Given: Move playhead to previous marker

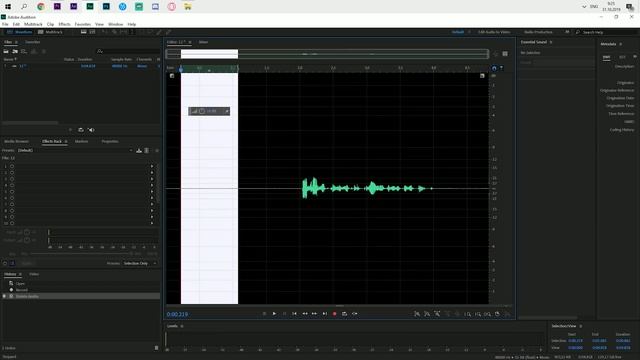Looking at the screenshot, I should [x=294, y=313].
